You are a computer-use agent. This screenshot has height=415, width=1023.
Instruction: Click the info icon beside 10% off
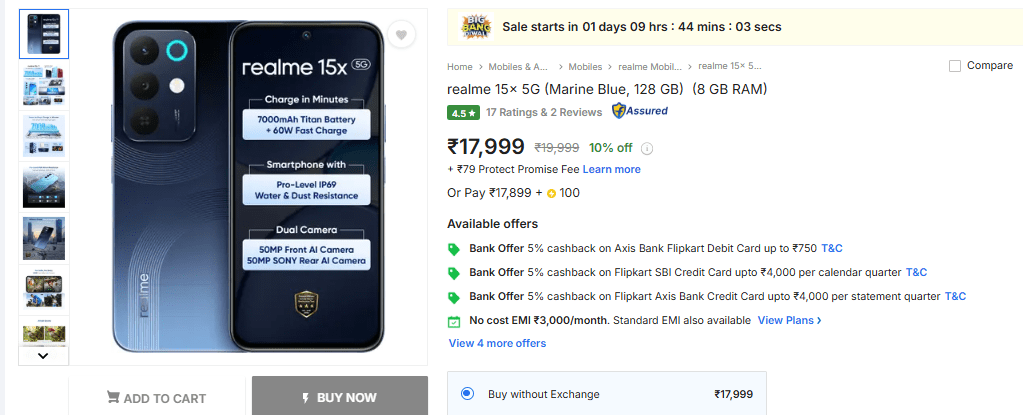pyautogui.click(x=647, y=149)
